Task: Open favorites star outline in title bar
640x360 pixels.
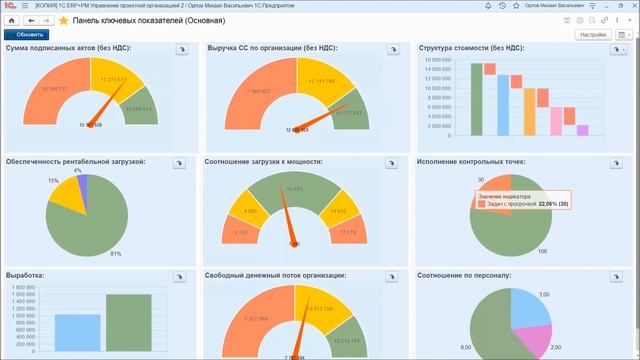Action: click(516, 6)
